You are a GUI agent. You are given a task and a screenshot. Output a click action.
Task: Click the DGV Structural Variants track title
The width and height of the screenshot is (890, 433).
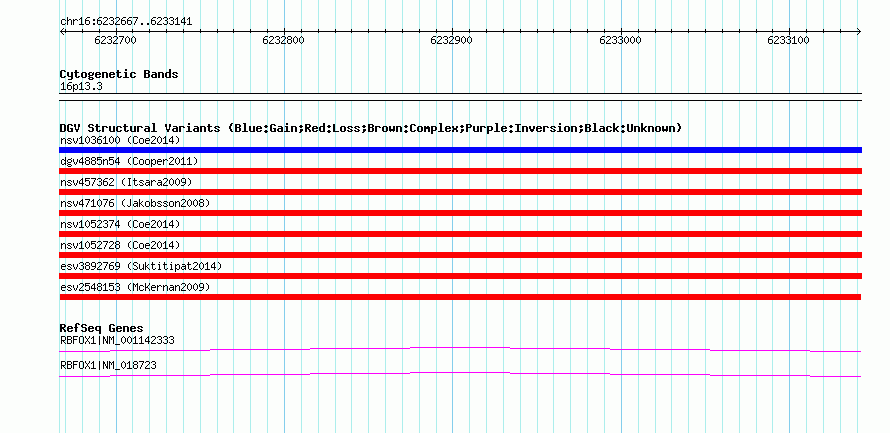pyautogui.click(x=371, y=128)
